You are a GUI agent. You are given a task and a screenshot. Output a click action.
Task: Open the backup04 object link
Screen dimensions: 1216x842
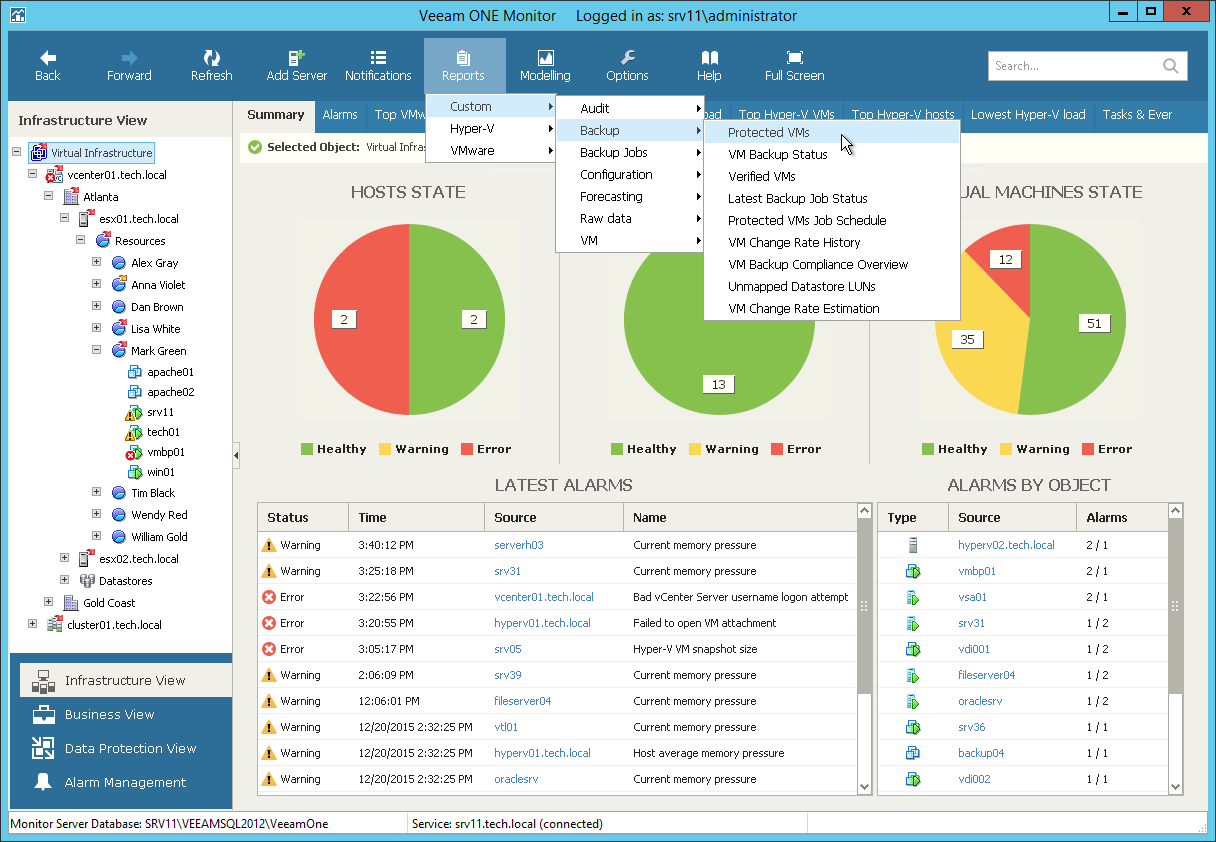tap(981, 753)
